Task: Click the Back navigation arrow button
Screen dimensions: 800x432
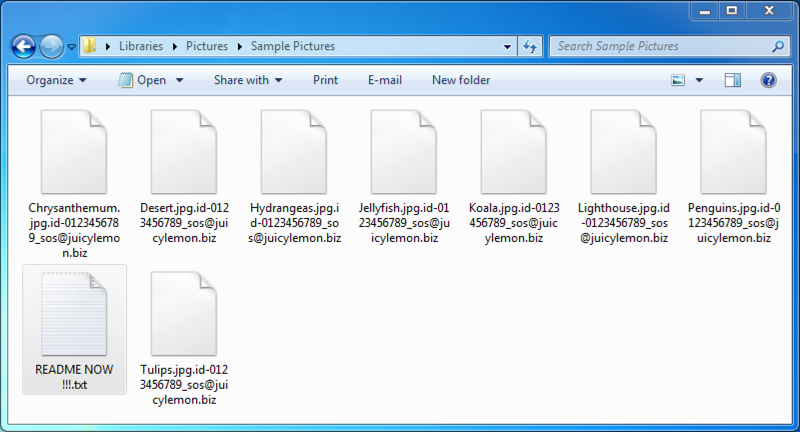Action: pos(24,46)
